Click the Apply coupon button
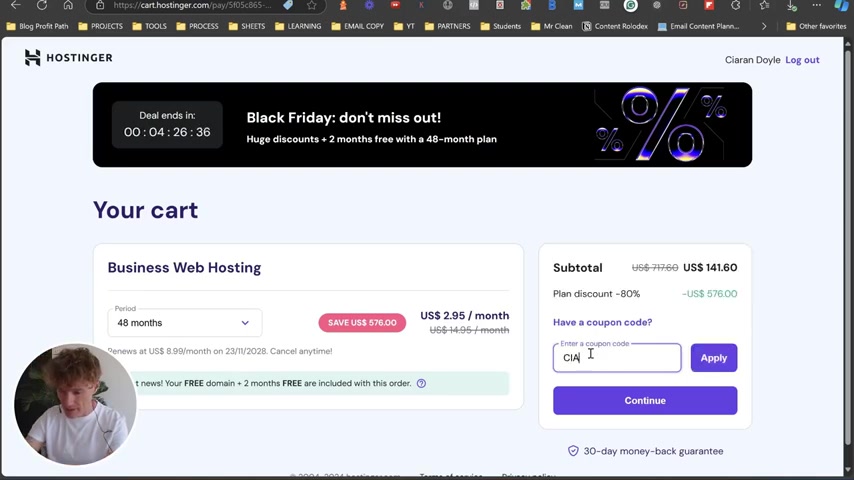The image size is (854, 480). pos(713,358)
